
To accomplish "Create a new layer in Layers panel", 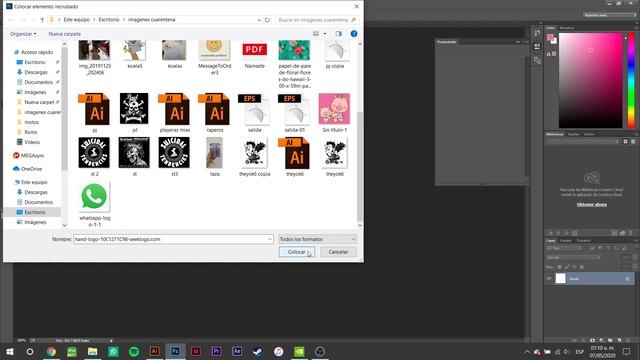I will coord(619,340).
